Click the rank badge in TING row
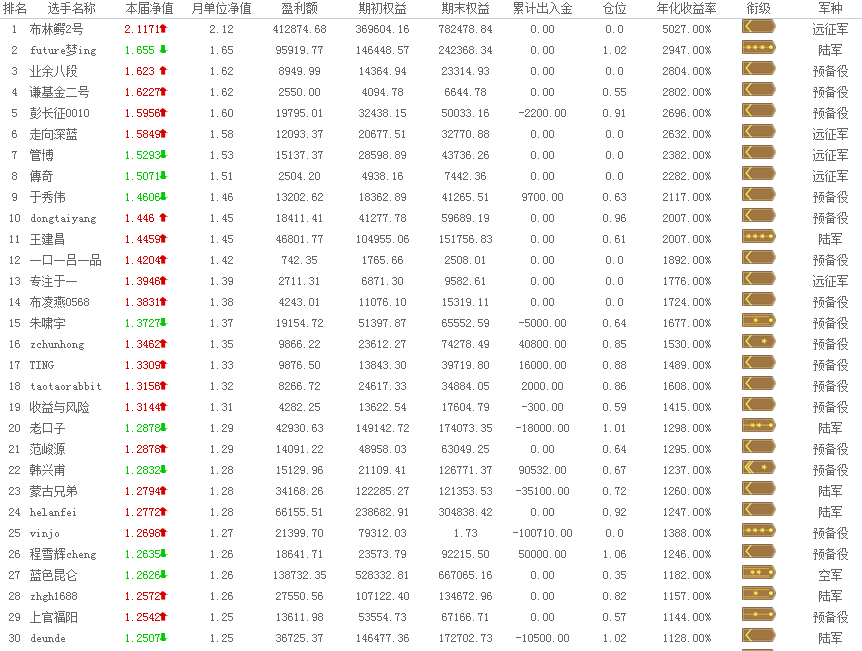 tap(758, 362)
